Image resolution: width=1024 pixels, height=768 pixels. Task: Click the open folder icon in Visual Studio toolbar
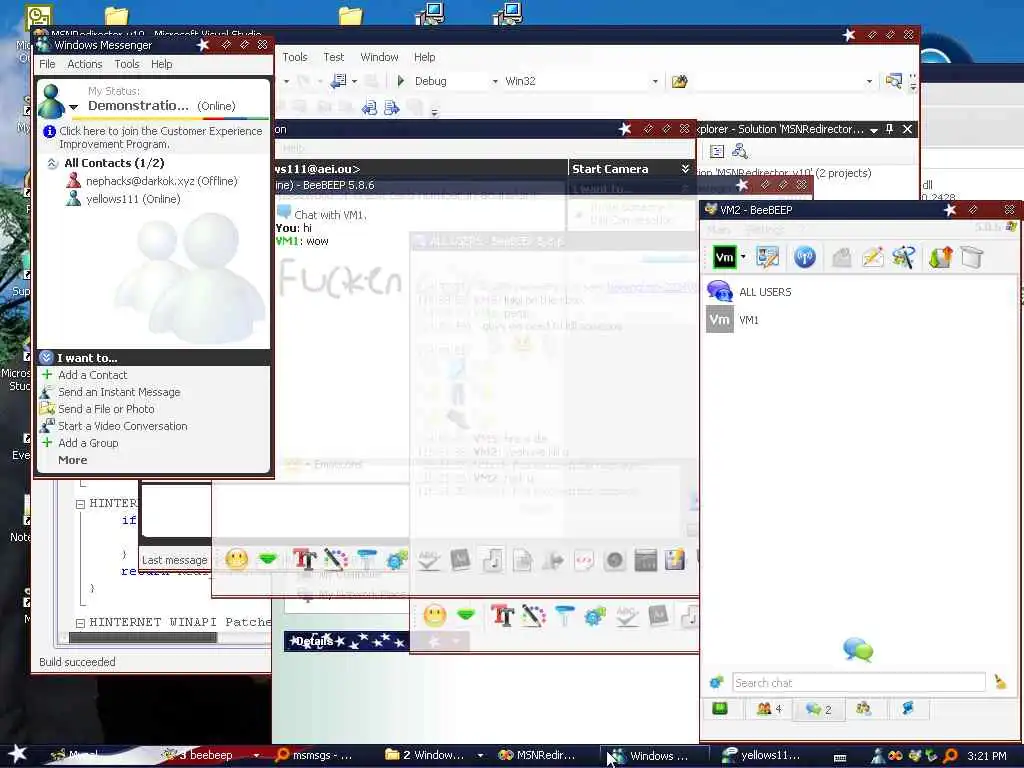pos(680,81)
